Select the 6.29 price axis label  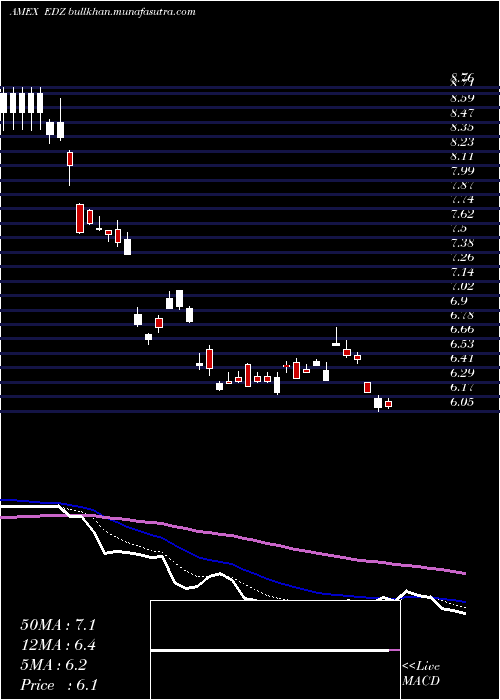point(462,373)
